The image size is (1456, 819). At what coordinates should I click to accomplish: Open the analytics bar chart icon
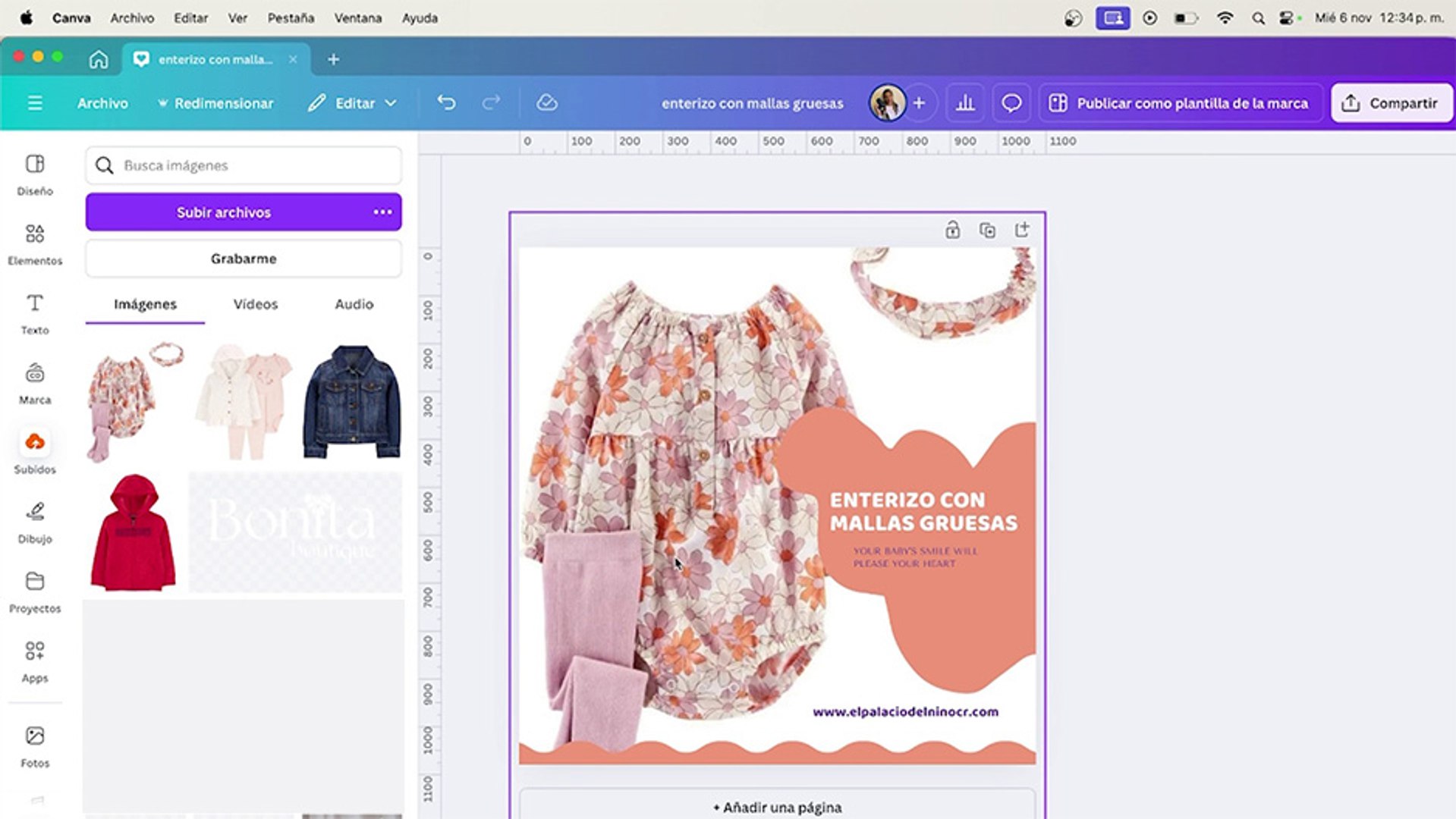[x=965, y=103]
